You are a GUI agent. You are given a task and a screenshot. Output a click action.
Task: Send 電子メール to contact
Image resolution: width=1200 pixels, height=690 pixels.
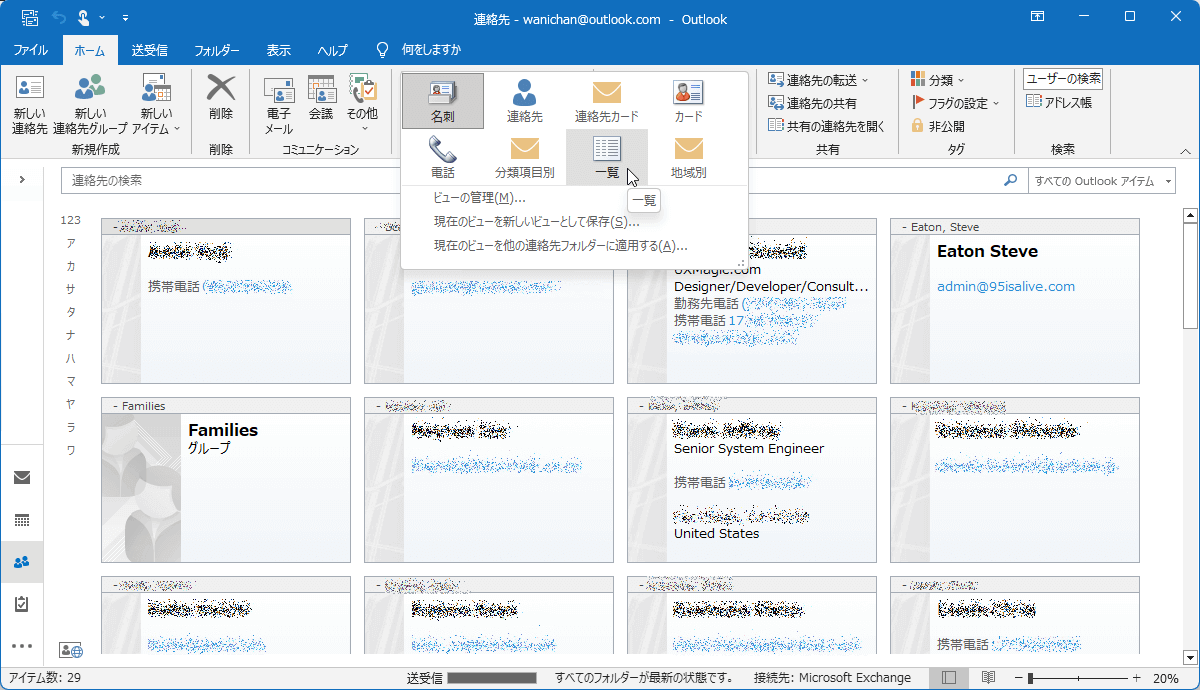(x=278, y=105)
